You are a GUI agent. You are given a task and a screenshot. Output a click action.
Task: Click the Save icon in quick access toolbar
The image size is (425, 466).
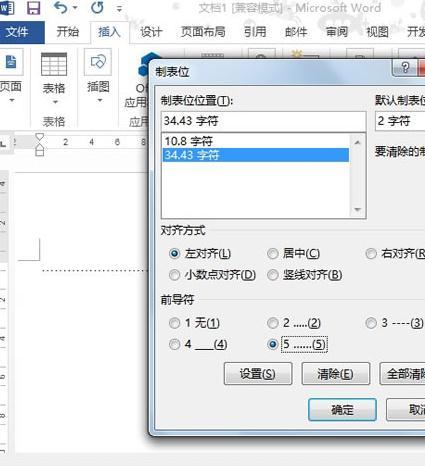(x=33, y=8)
